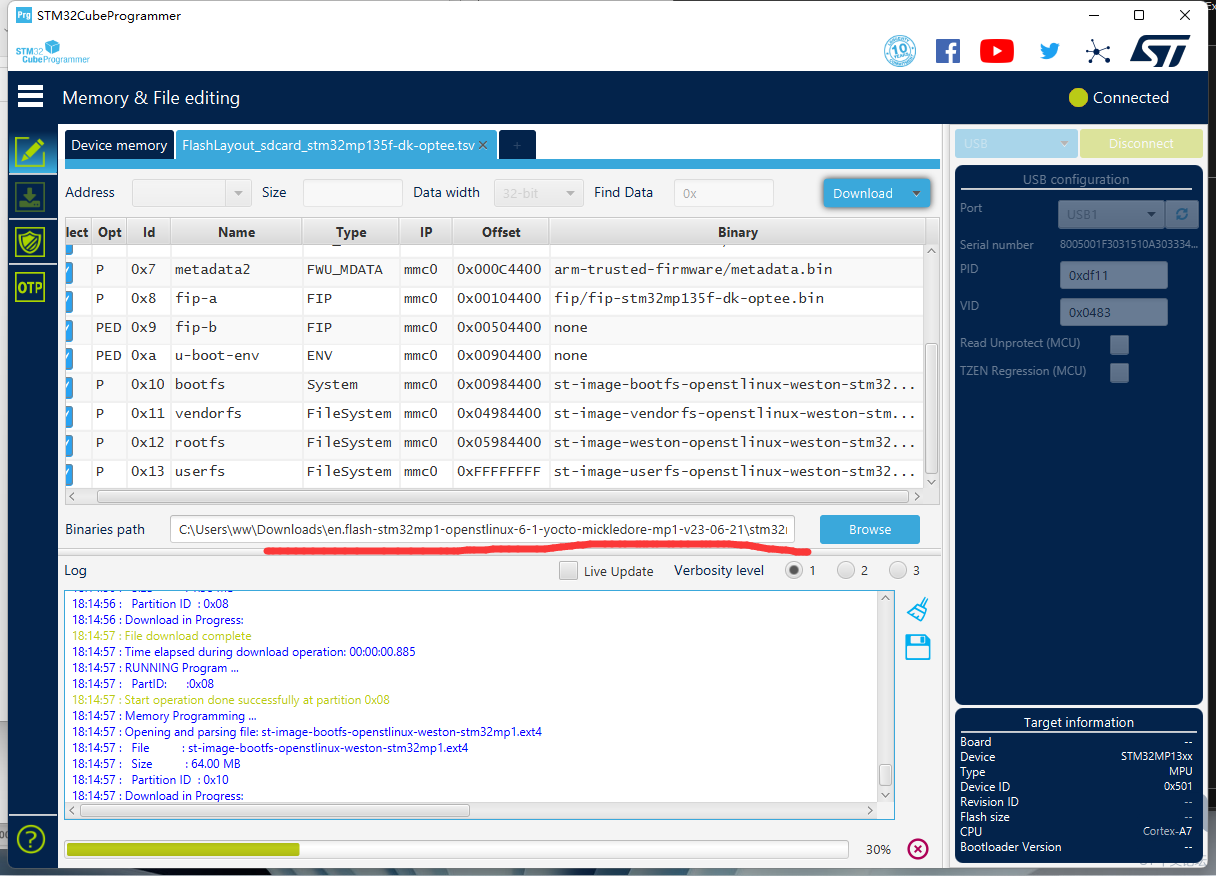
Task: Click the VID field 0x0483
Action: [1113, 312]
